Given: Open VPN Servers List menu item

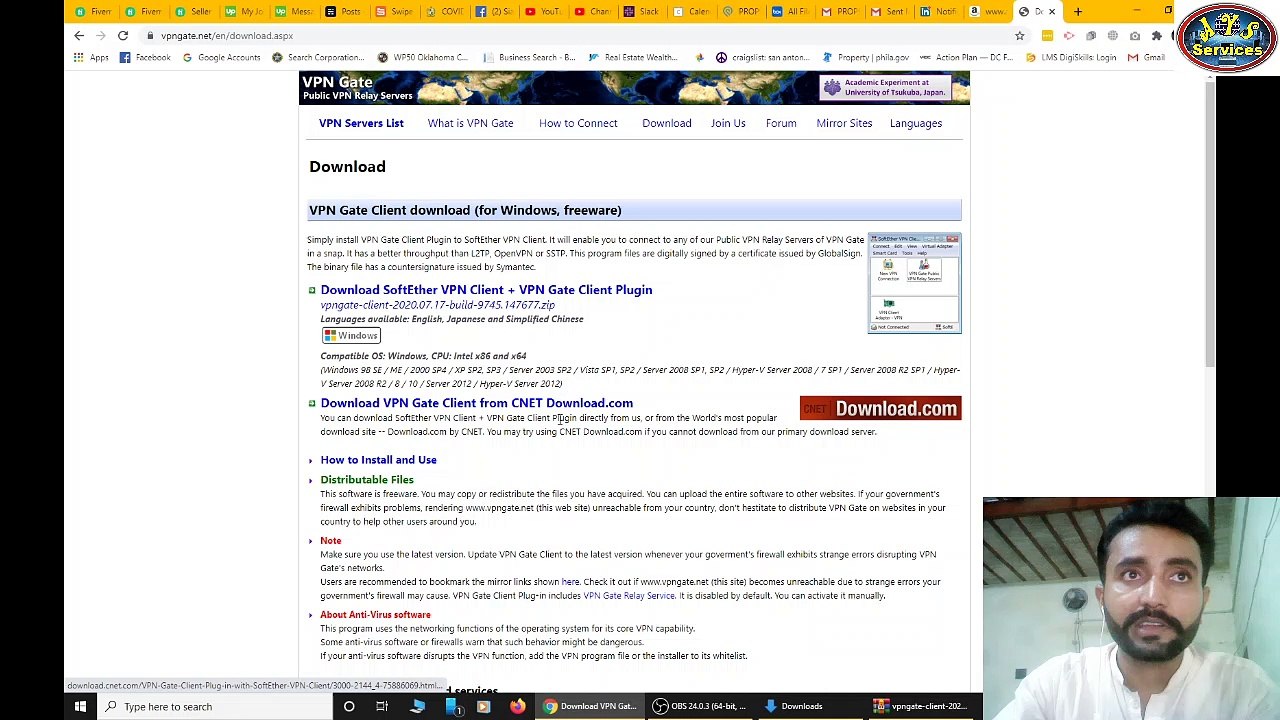Looking at the screenshot, I should (361, 123).
